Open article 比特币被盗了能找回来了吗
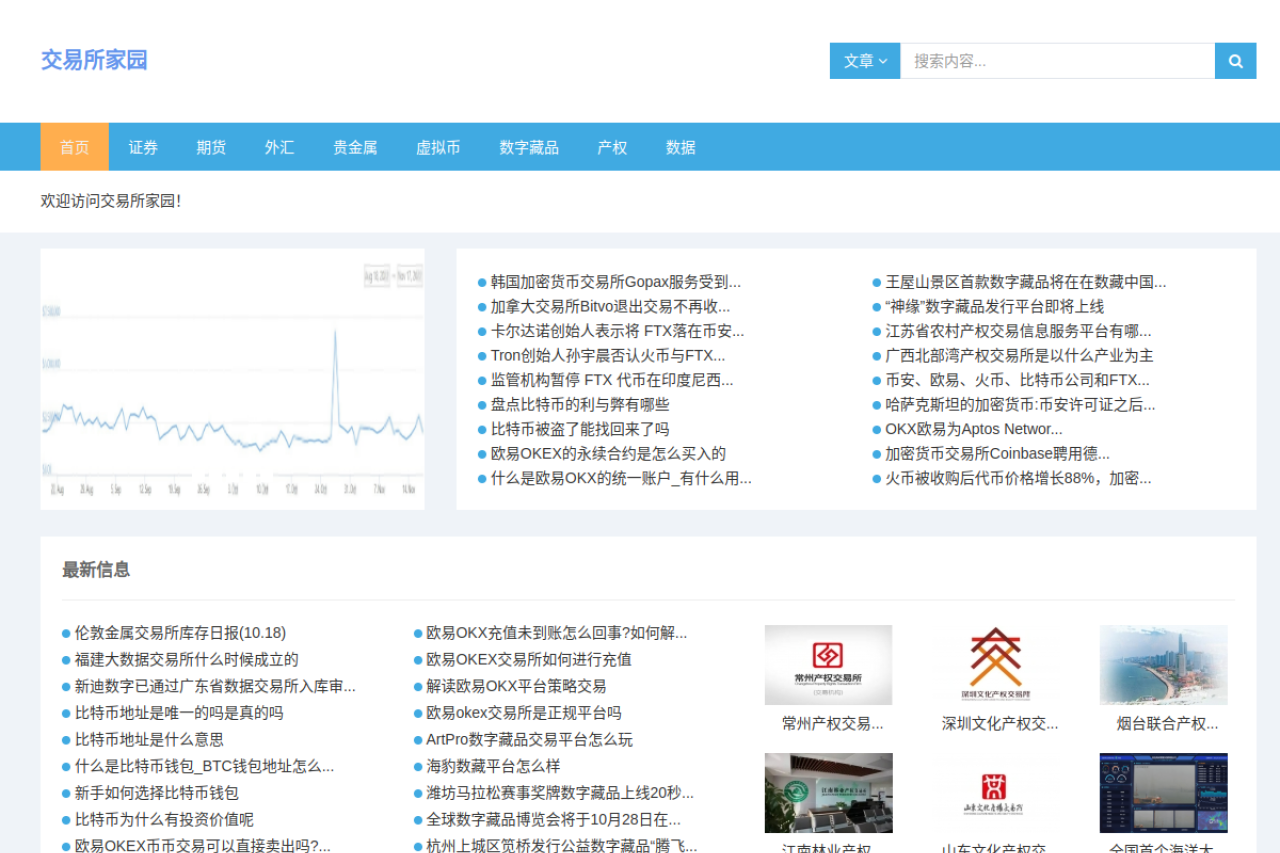This screenshot has height=853, width=1280. point(580,429)
